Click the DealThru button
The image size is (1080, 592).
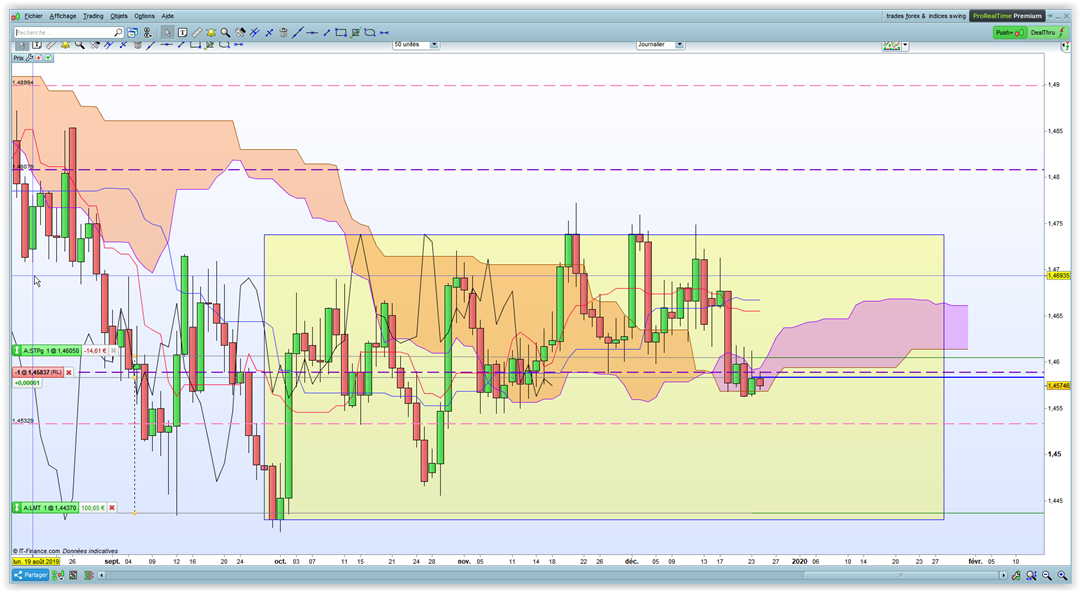(1048, 32)
